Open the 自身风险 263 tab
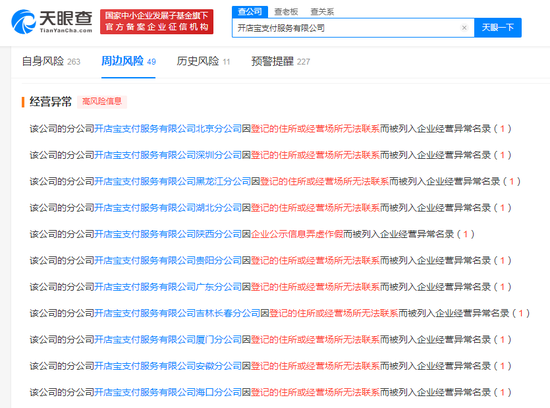550x408 pixels. tap(51, 61)
